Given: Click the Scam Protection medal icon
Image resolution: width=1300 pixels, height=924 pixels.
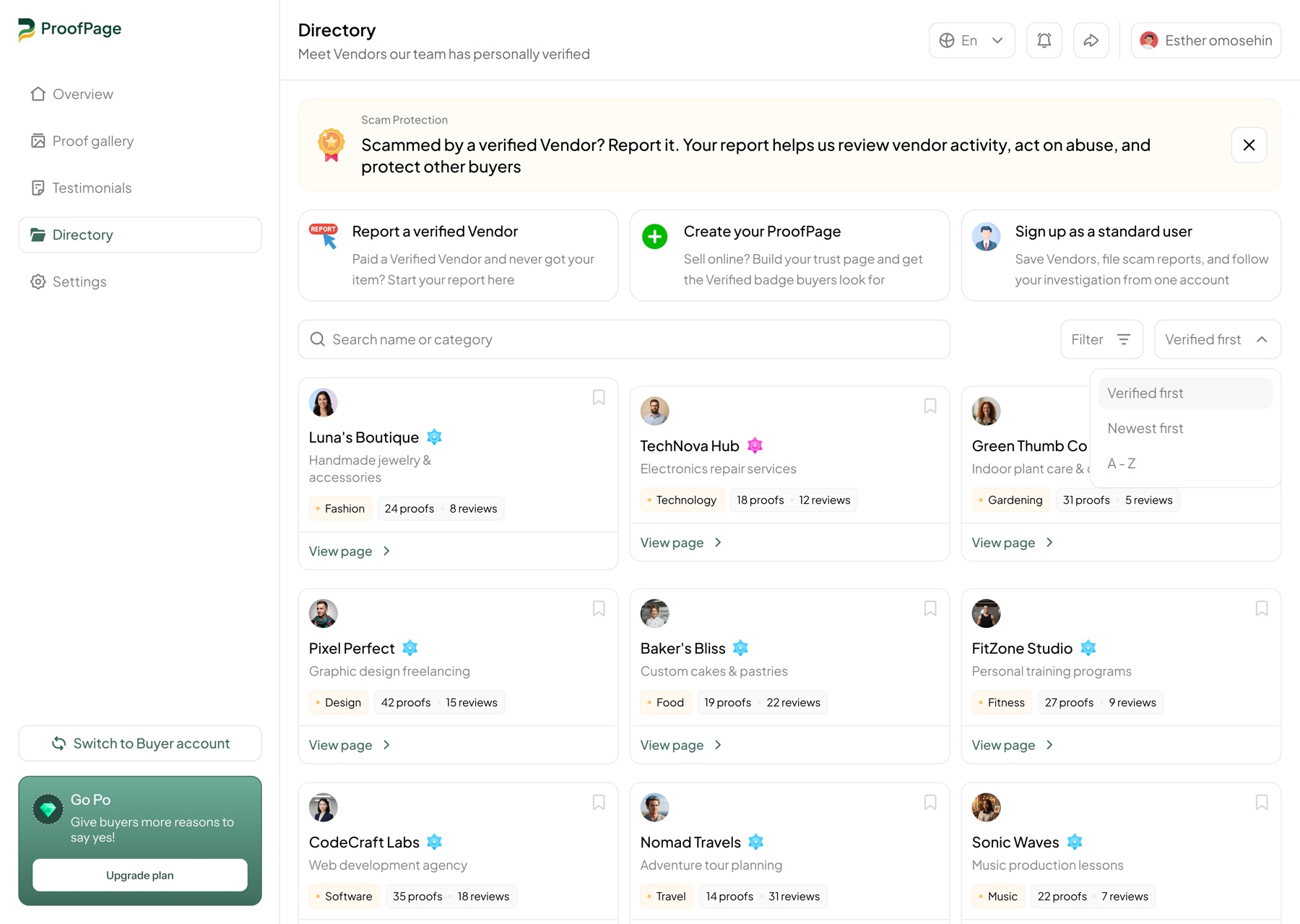Looking at the screenshot, I should pos(331,145).
